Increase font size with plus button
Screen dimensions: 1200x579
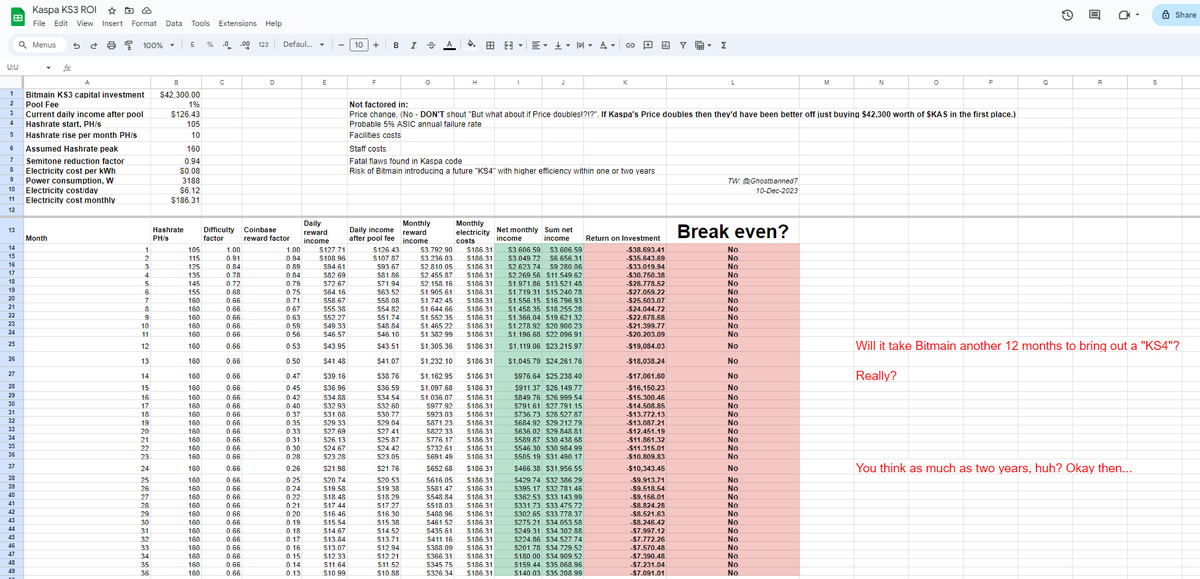point(375,45)
